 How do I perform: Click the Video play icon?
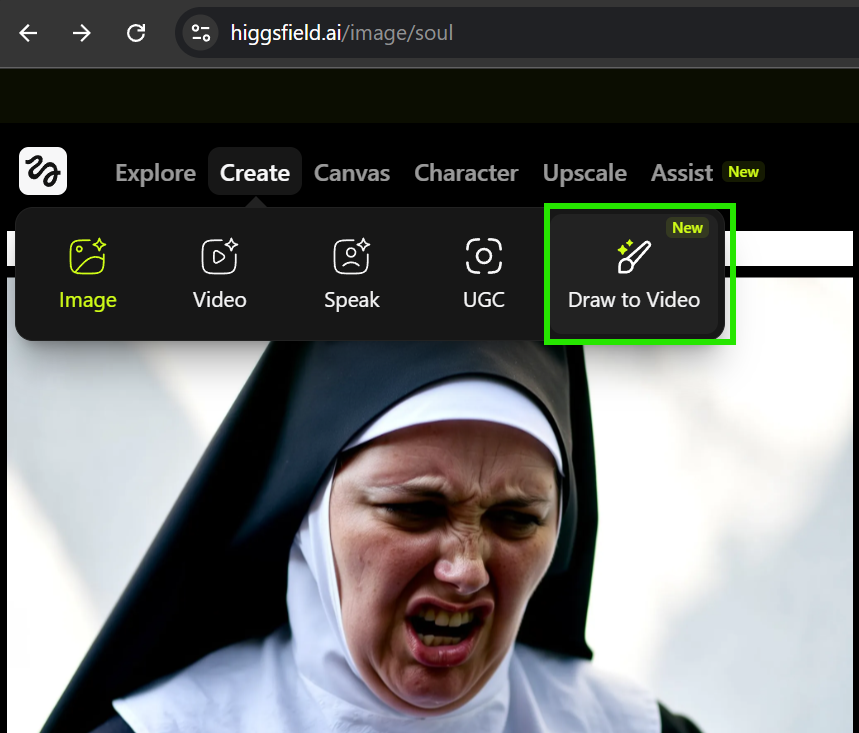(220, 256)
